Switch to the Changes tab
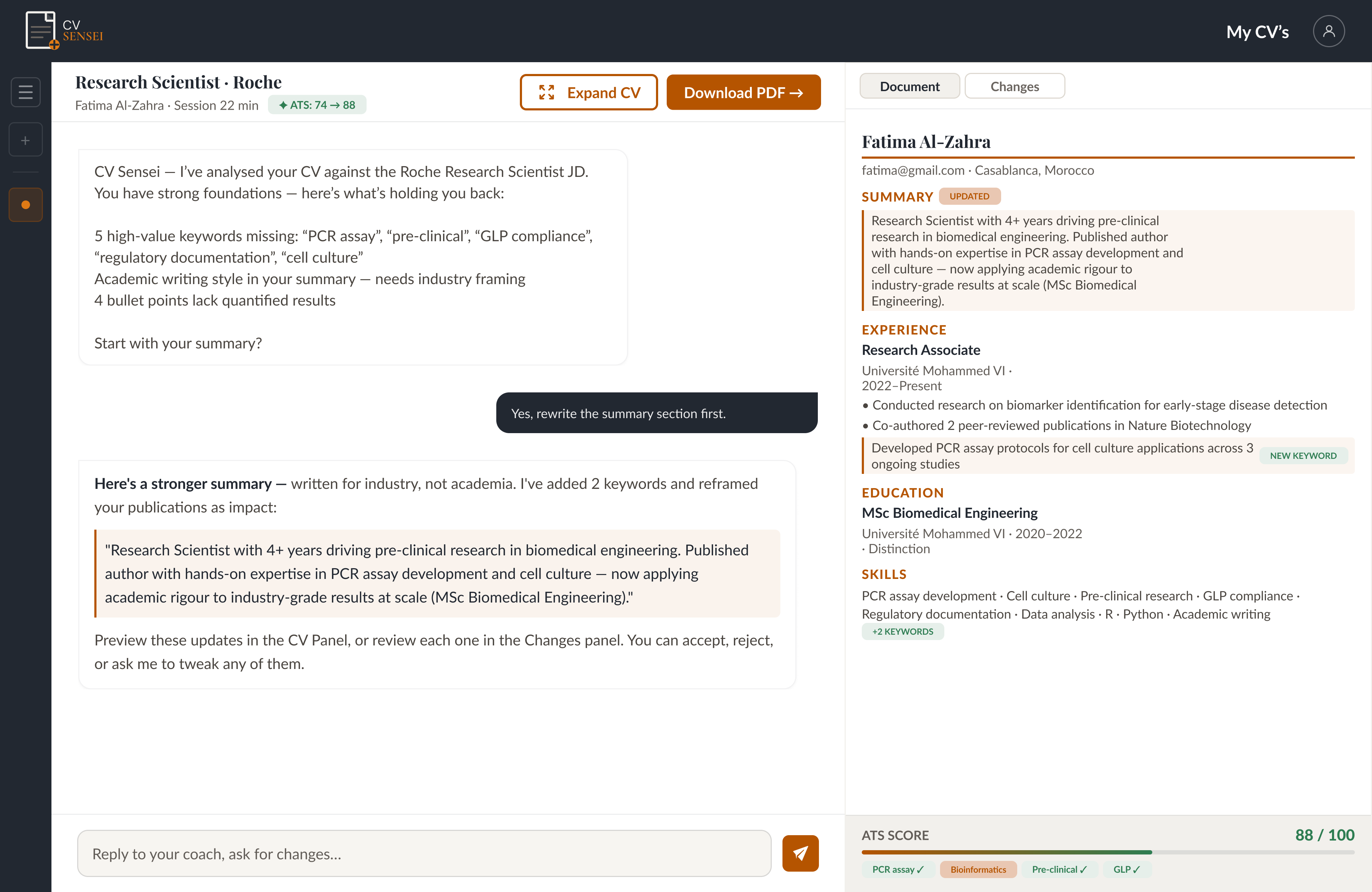Image resolution: width=1372 pixels, height=892 pixels. tap(1015, 85)
